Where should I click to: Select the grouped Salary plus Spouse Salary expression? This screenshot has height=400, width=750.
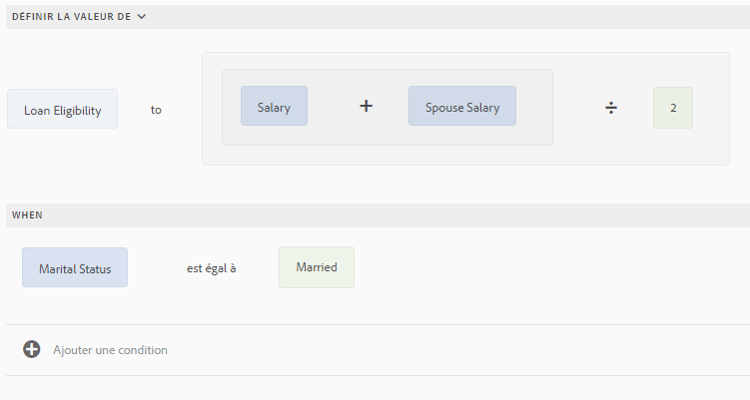click(386, 137)
